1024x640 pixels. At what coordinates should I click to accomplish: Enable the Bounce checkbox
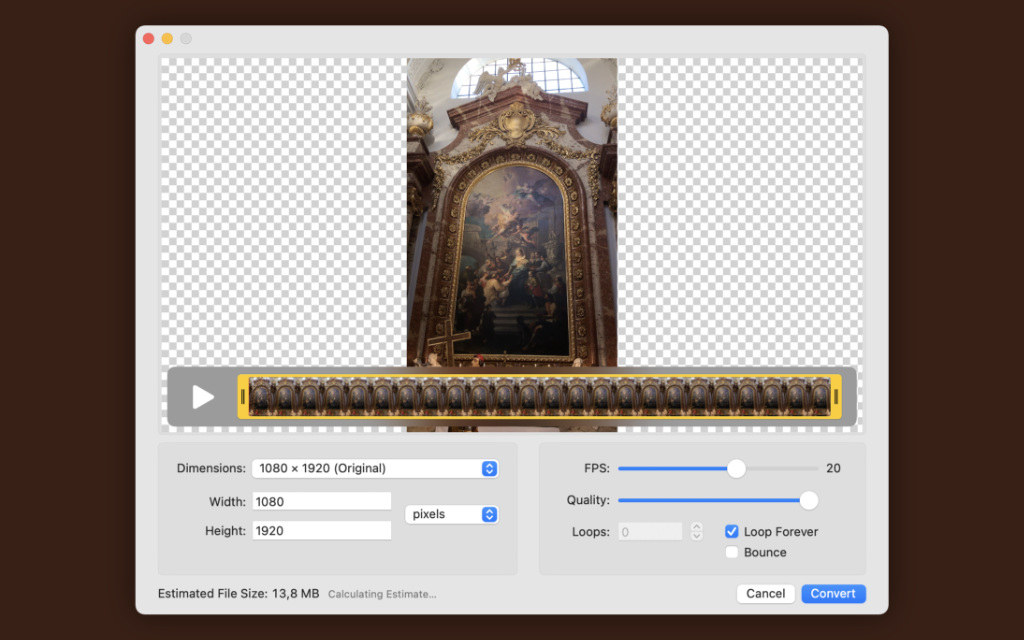(x=732, y=552)
